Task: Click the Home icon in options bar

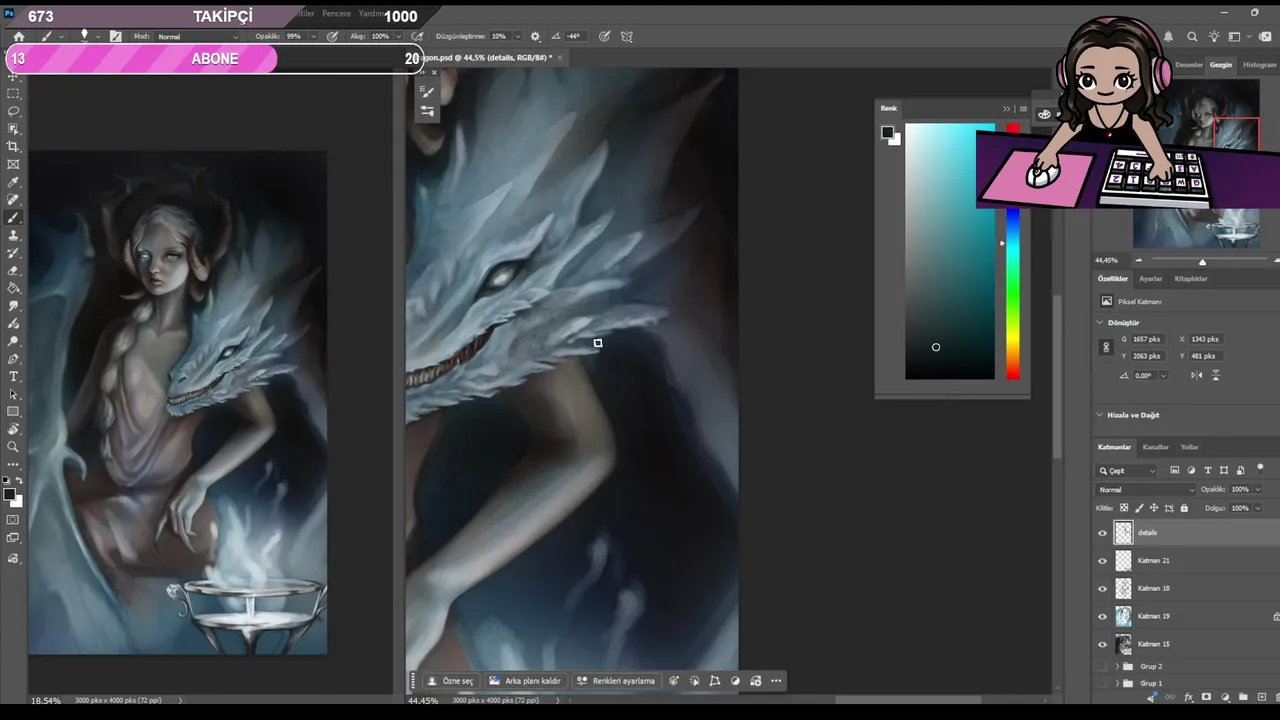Action: [x=17, y=36]
